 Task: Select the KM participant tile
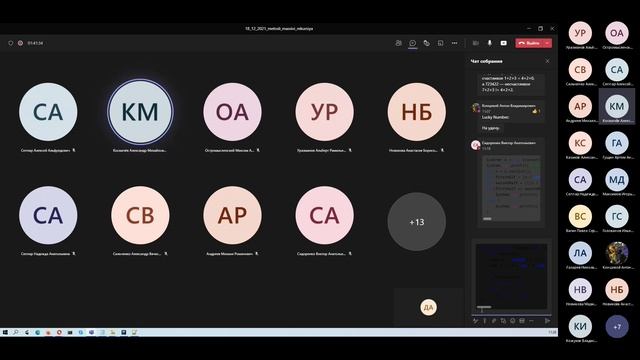(140, 112)
